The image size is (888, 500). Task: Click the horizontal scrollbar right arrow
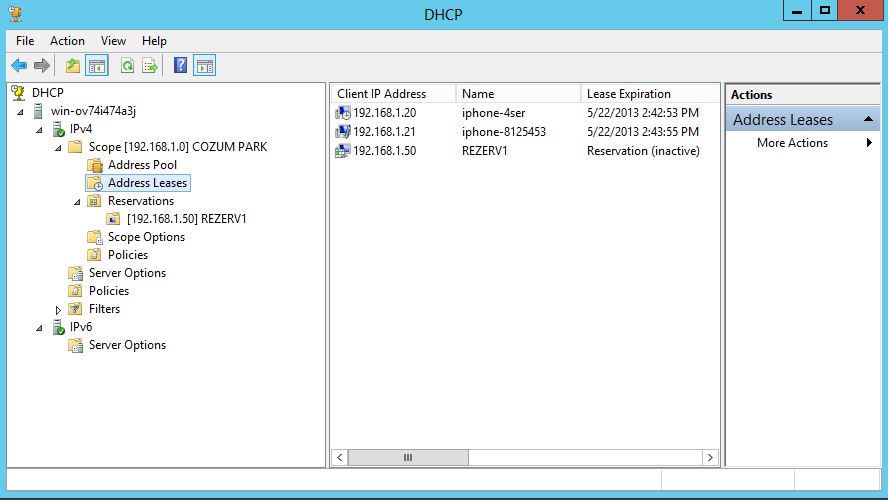(710, 457)
